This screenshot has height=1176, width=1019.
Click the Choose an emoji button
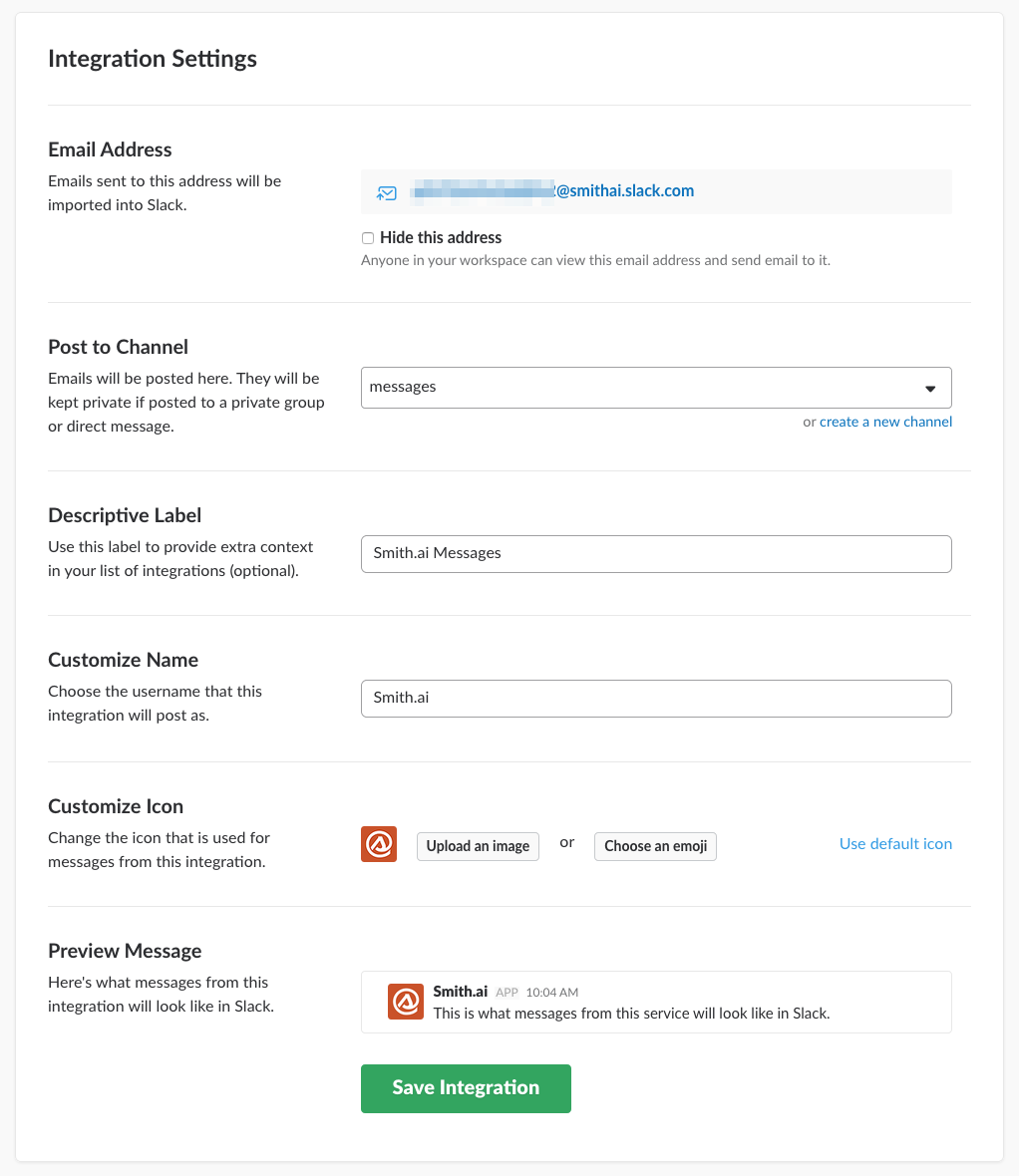[x=655, y=846]
